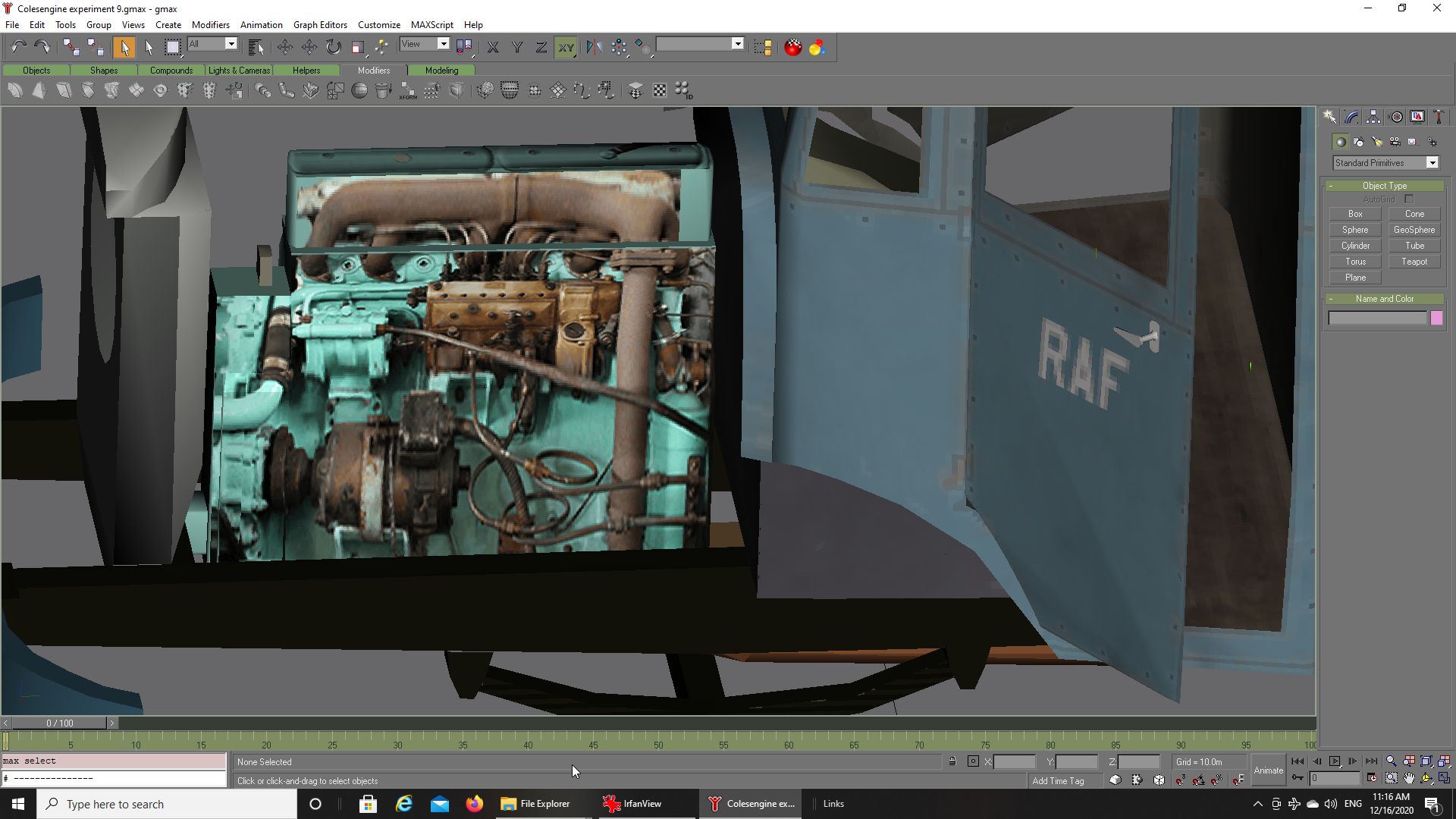
Task: Open the Modify command panel tab
Action: [x=1351, y=117]
